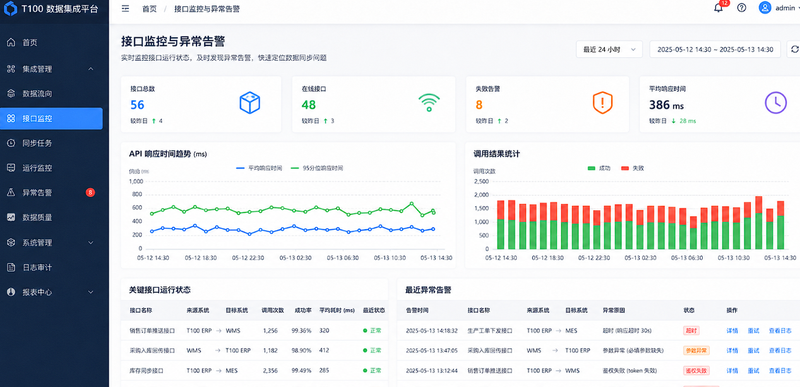Click the 异常原因 column header
800x387 pixels.
coord(614,310)
